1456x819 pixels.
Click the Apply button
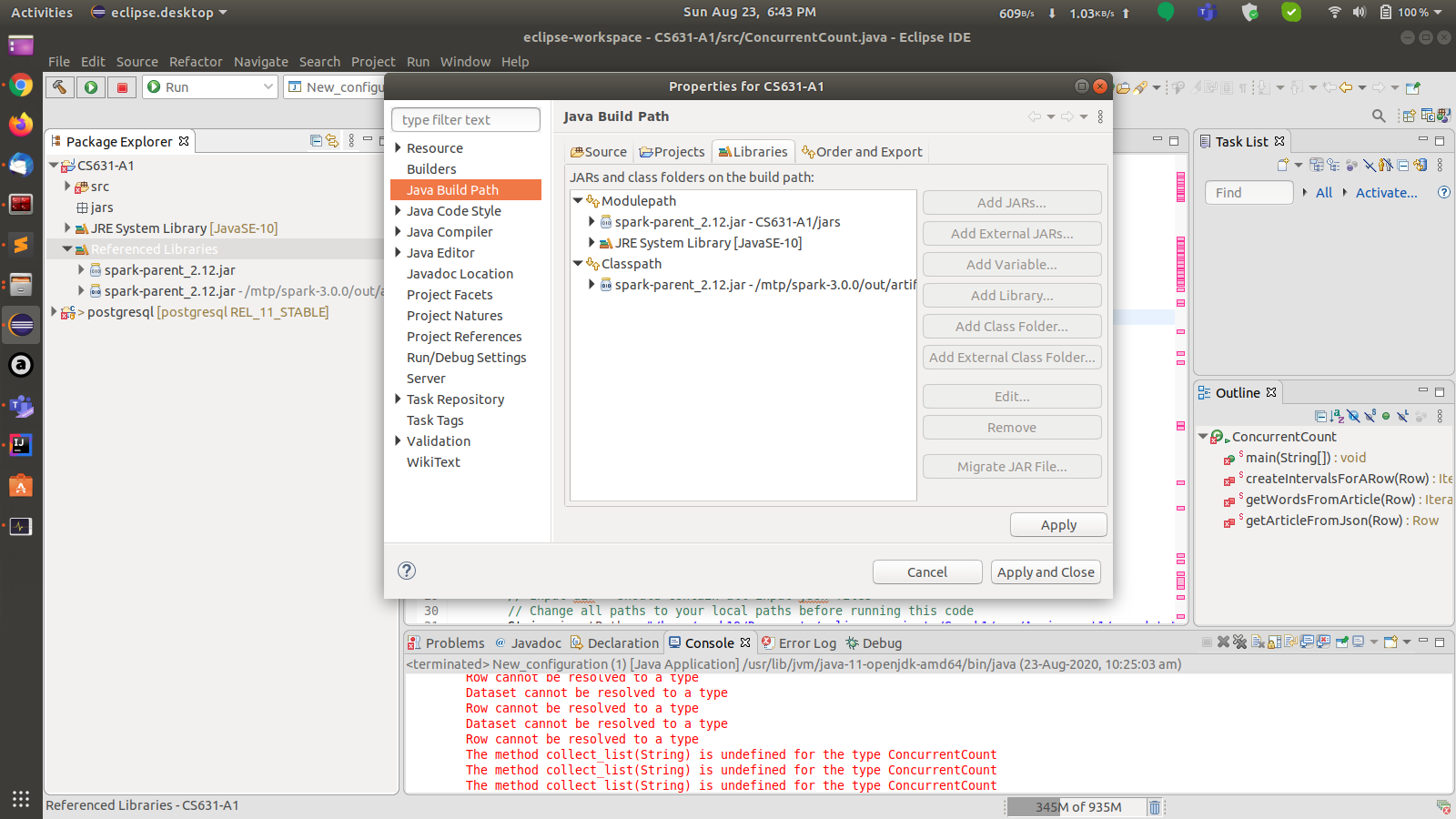click(1058, 525)
